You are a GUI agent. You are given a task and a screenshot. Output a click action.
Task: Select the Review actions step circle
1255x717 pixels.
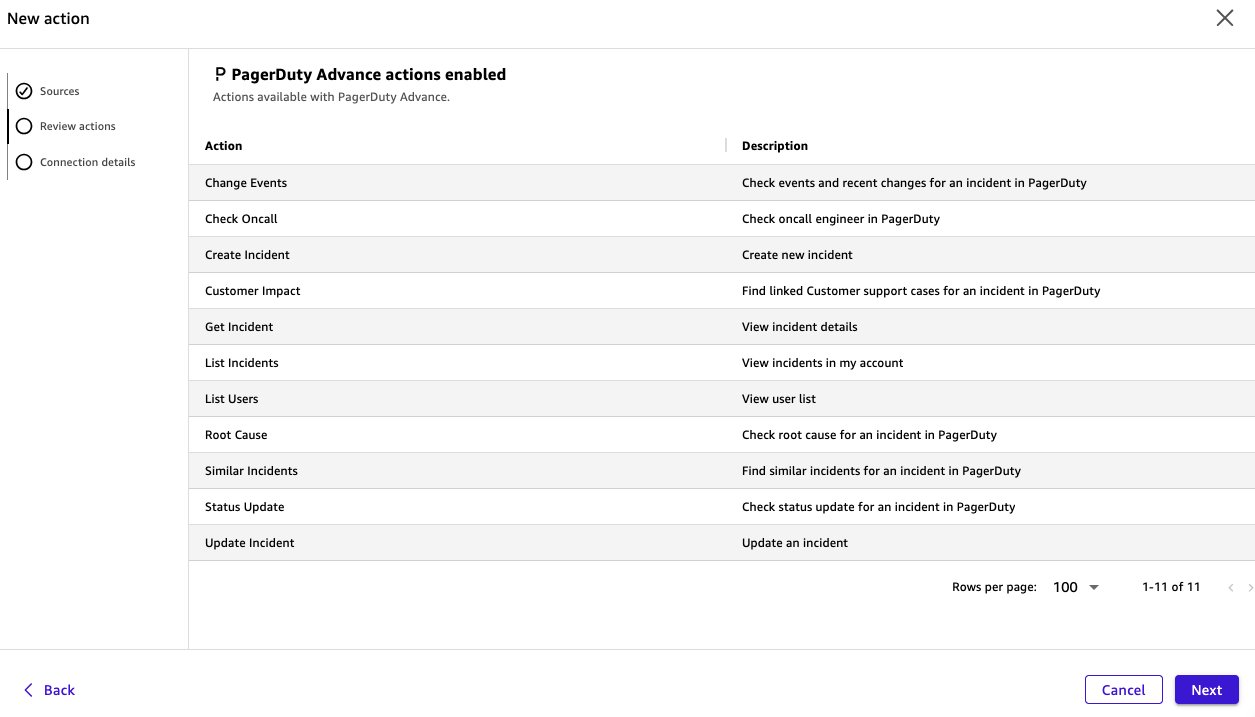tap(24, 126)
